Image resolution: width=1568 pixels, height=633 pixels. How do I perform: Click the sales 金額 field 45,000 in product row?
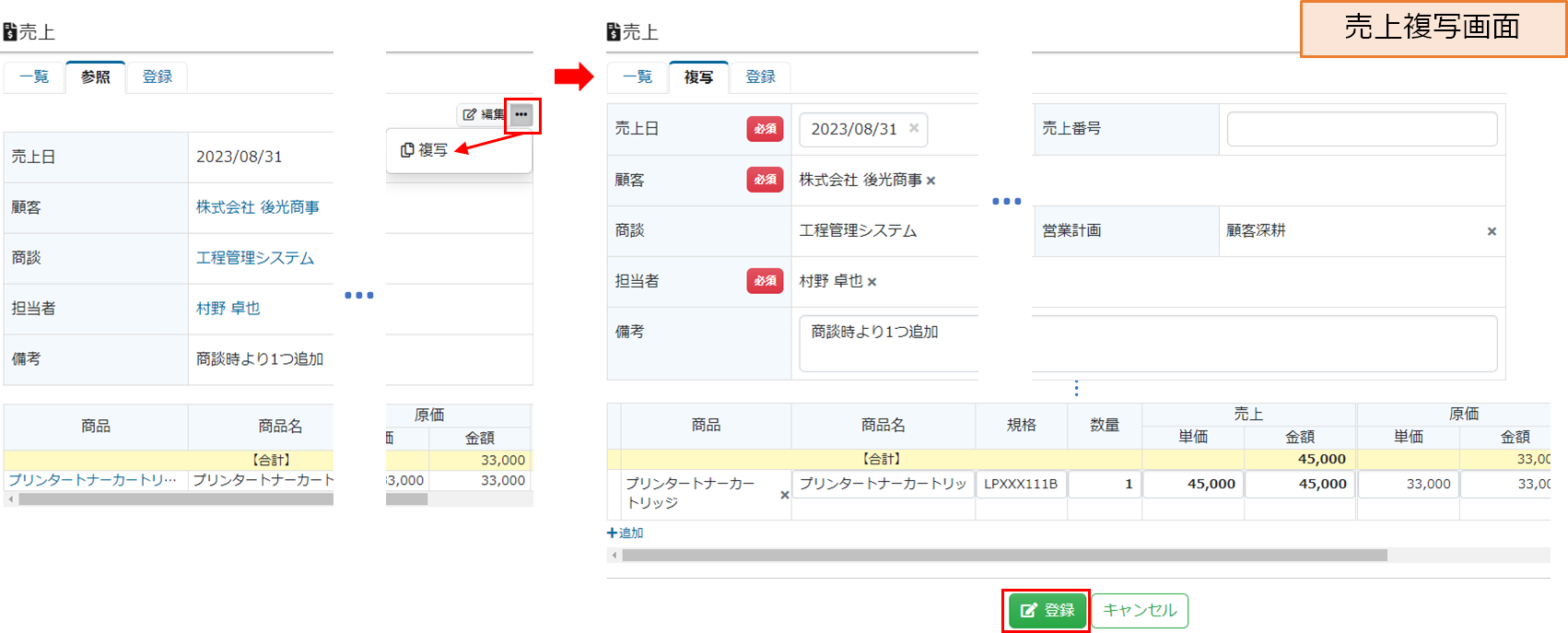[1300, 484]
